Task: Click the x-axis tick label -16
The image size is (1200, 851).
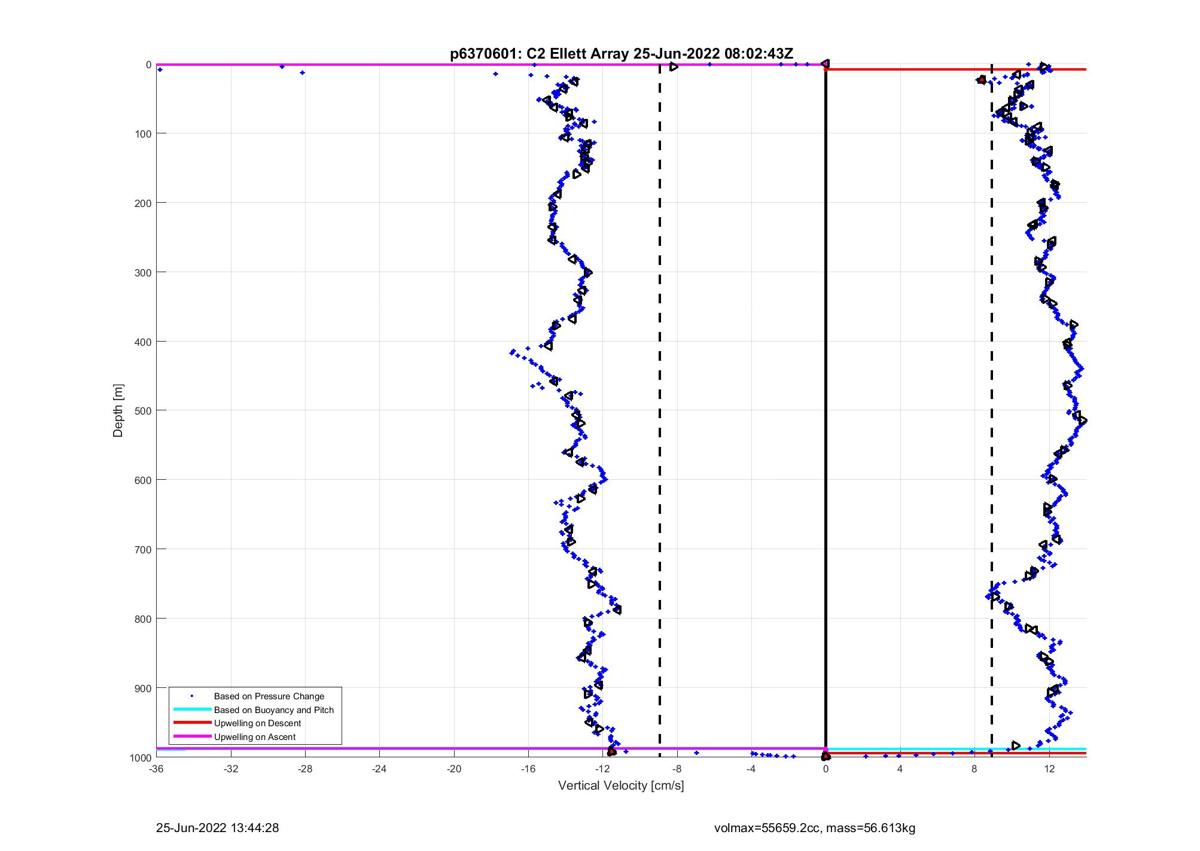Action: point(528,769)
